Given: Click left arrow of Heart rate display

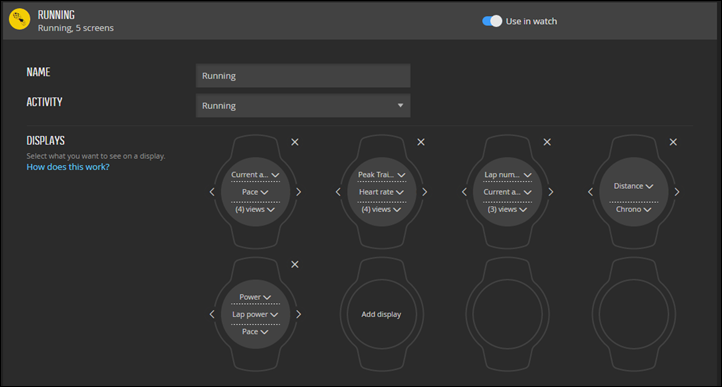Looking at the screenshot, I should pyautogui.click(x=338, y=192).
